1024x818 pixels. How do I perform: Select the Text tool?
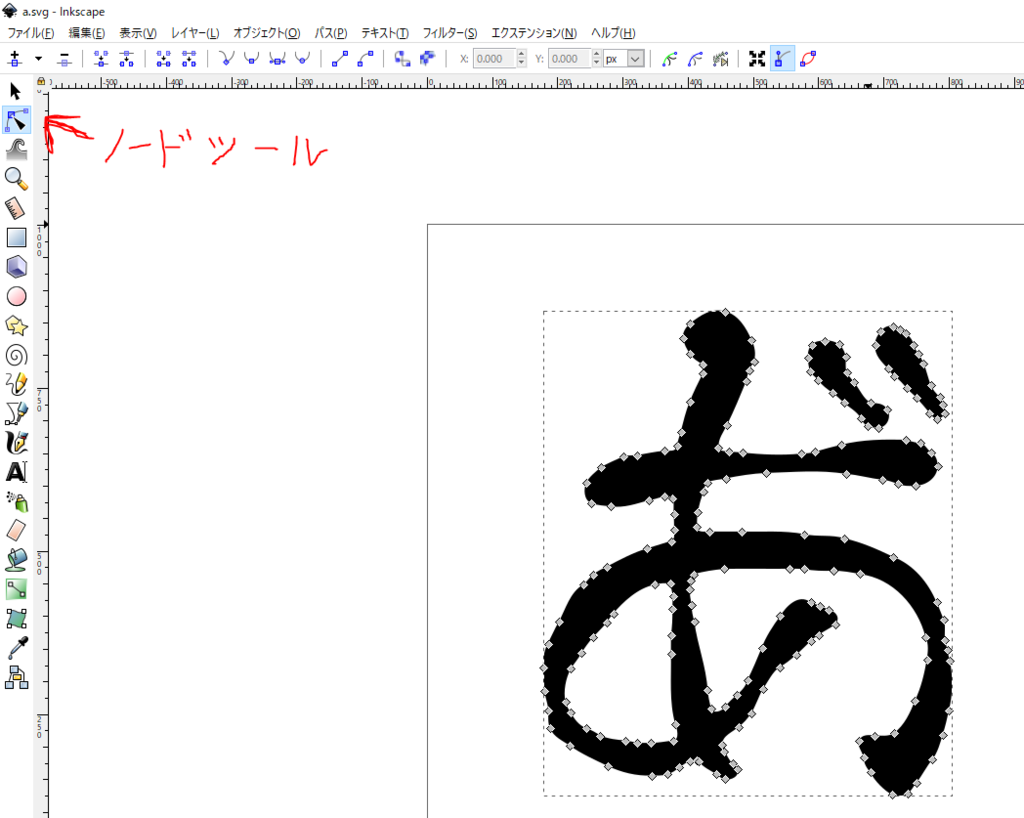click(x=16, y=472)
